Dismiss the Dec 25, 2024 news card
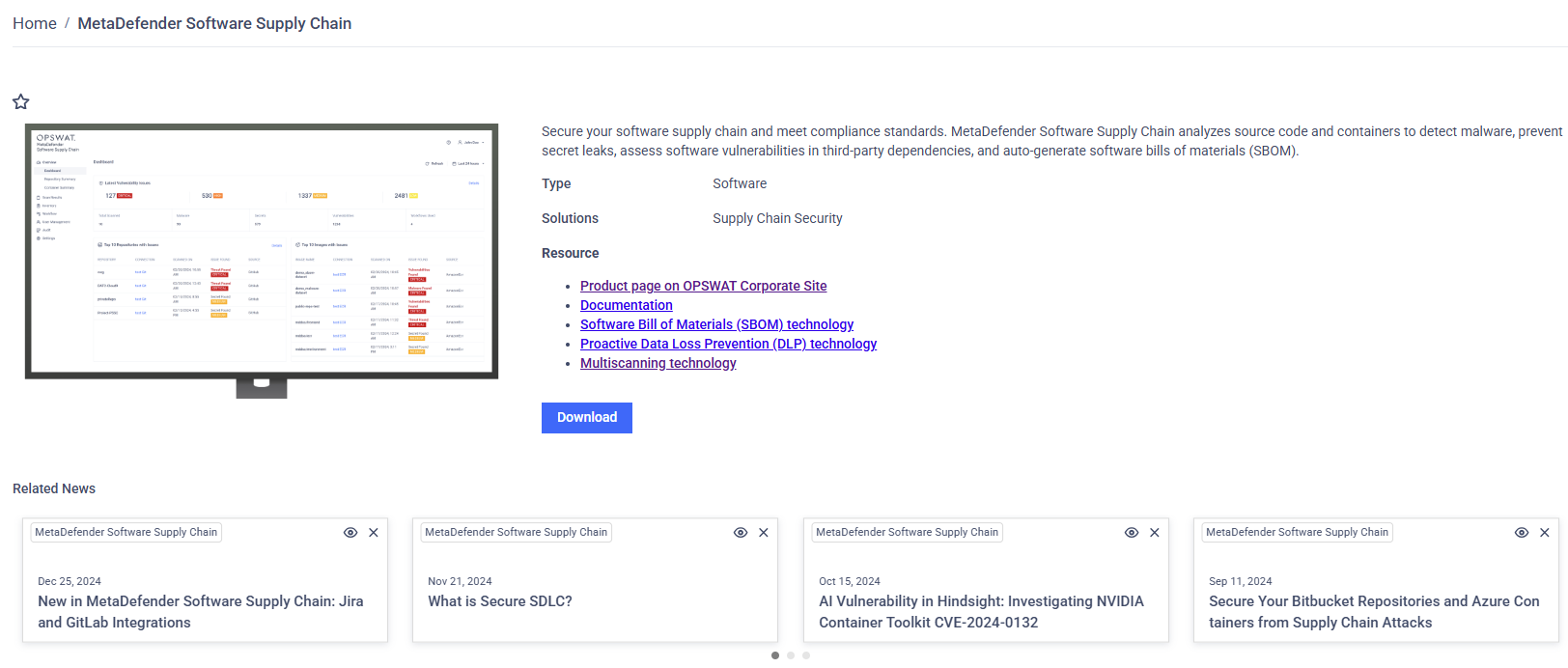 (x=374, y=533)
